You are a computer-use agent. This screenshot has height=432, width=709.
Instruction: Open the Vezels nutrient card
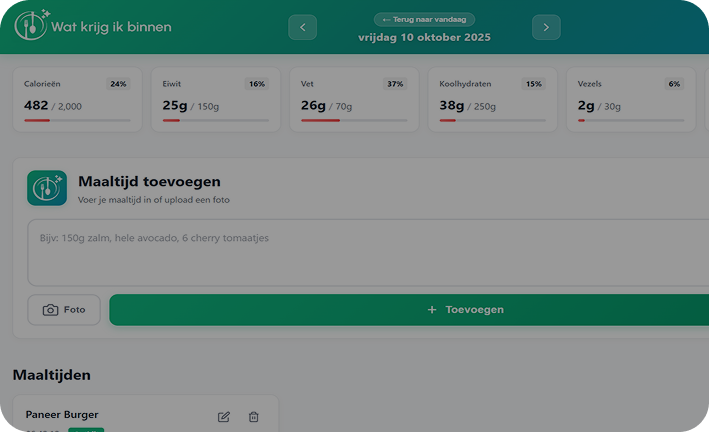coord(630,100)
